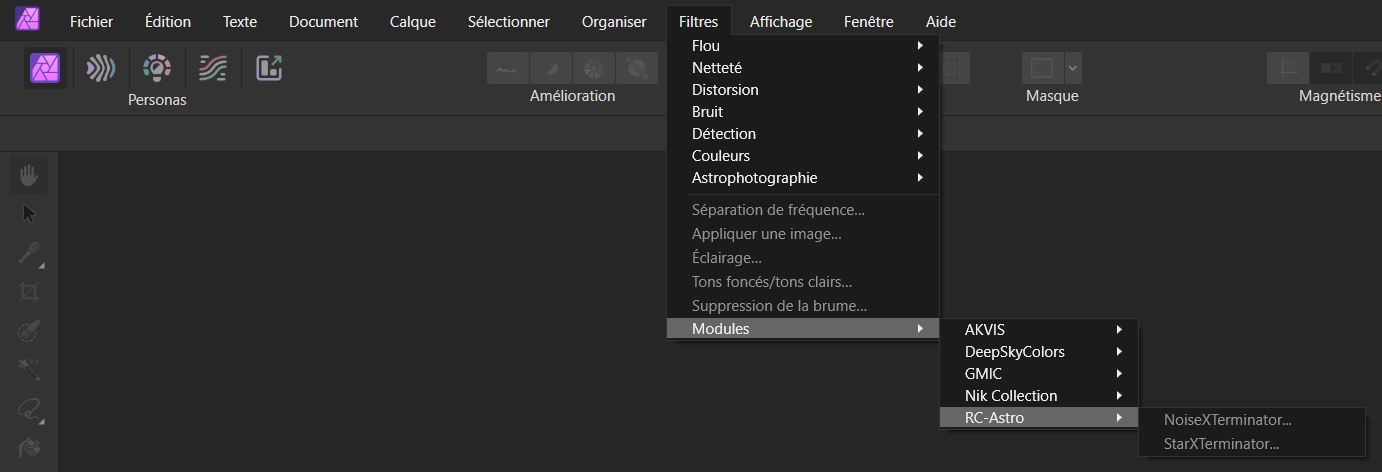Open the Calque menu
This screenshot has width=1382, height=472.
[412, 22]
